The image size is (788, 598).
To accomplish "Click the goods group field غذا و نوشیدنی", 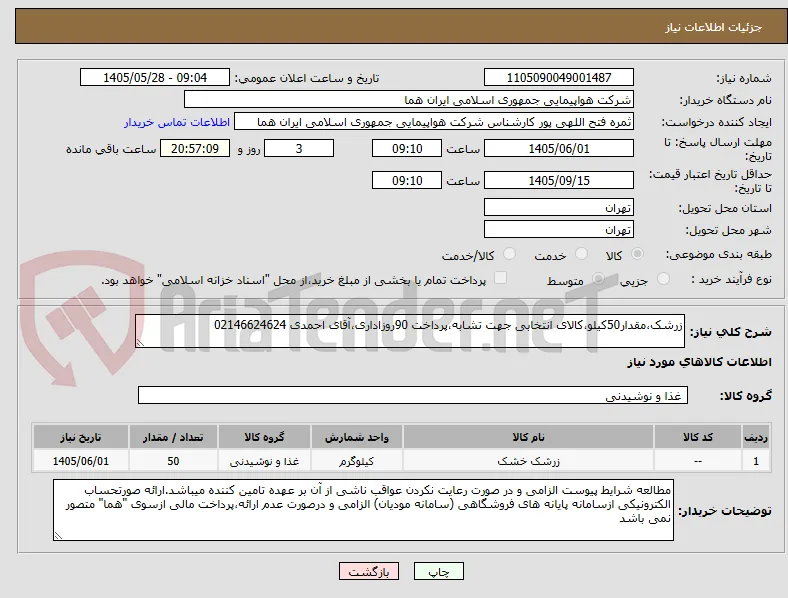I will [413, 395].
